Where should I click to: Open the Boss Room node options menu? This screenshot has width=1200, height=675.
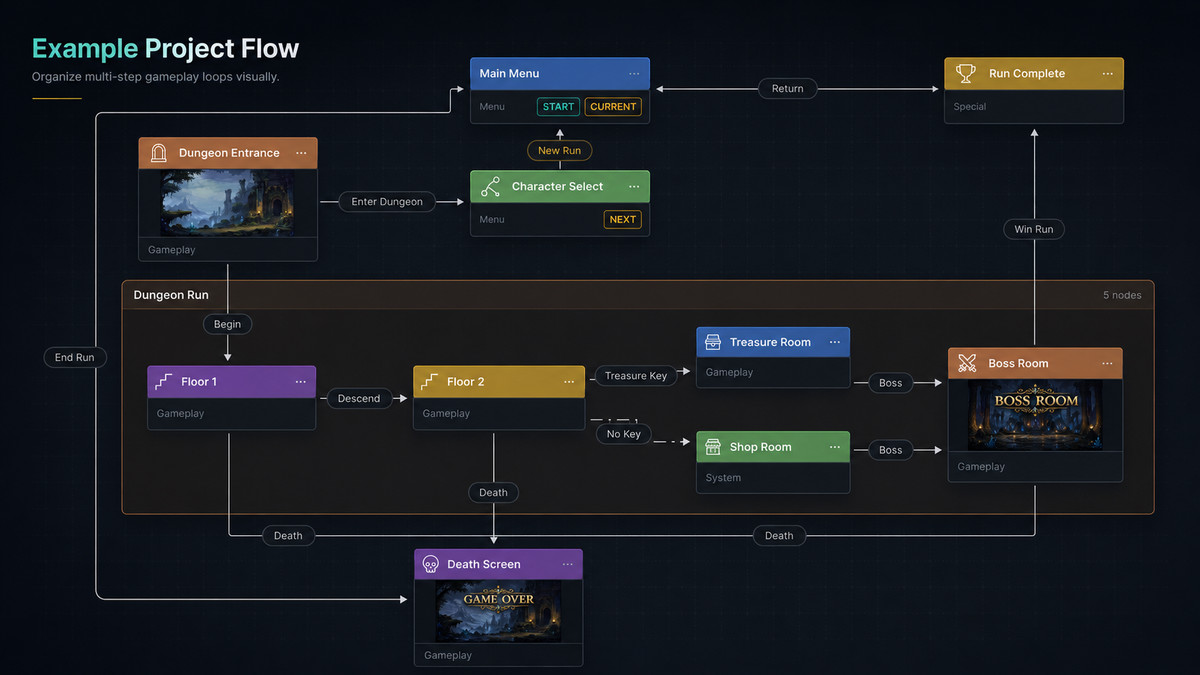[x=1106, y=363]
